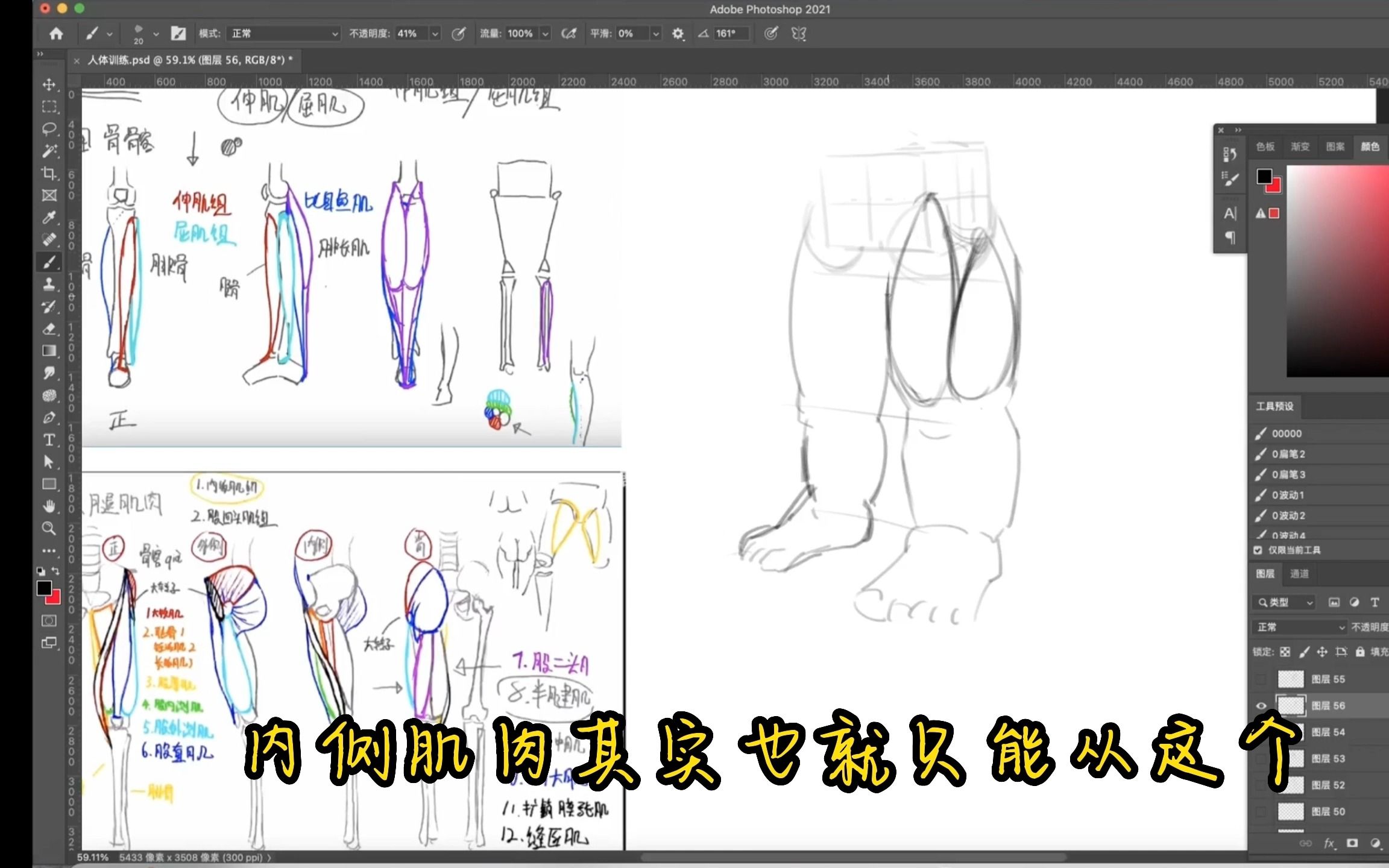This screenshot has height=868, width=1389.
Task: Select the Rectangular Marquee tool
Action: [49, 107]
